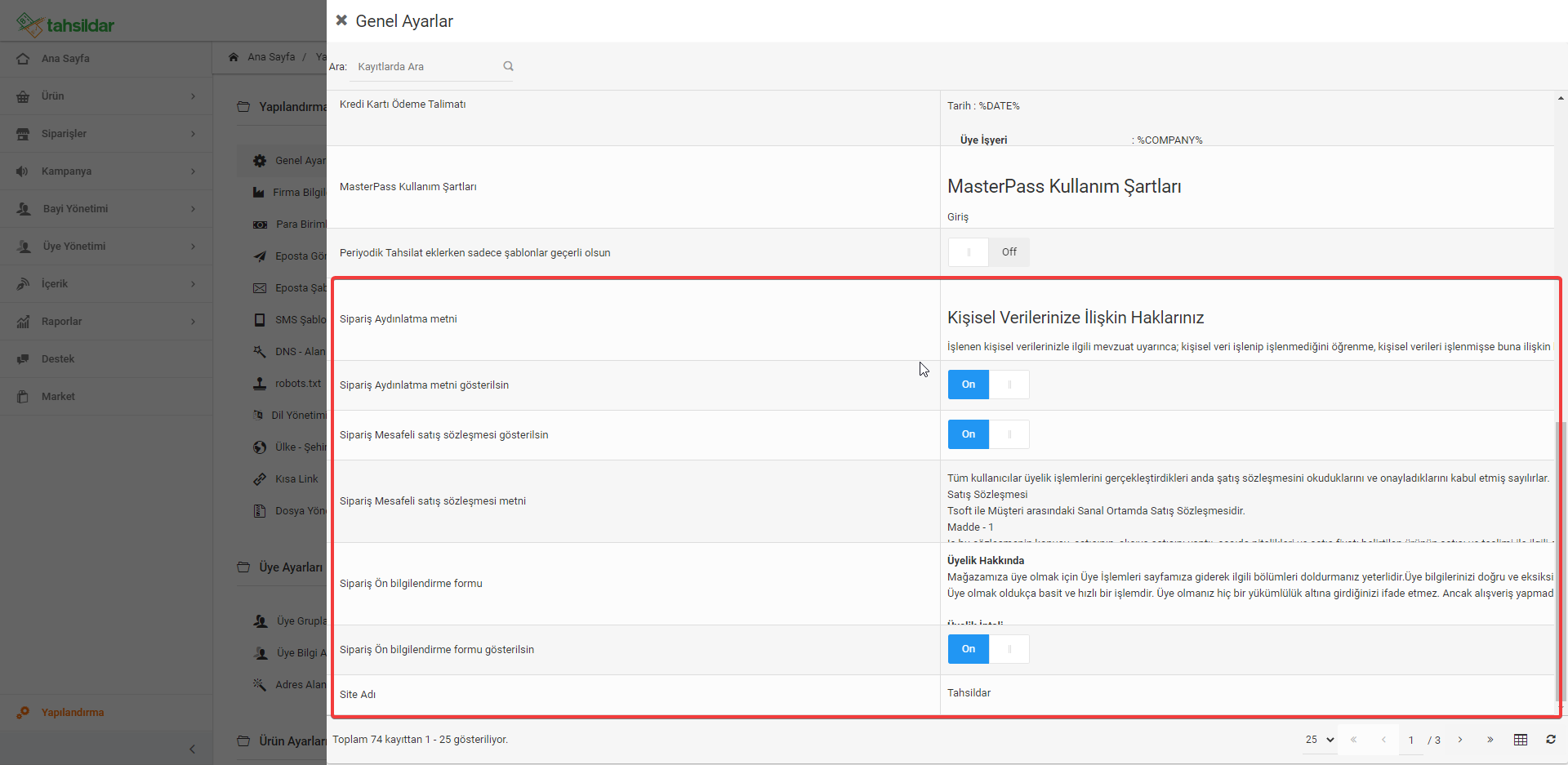Open Ana Sayfa in sidebar
This screenshot has height=765, width=1568.
106,59
